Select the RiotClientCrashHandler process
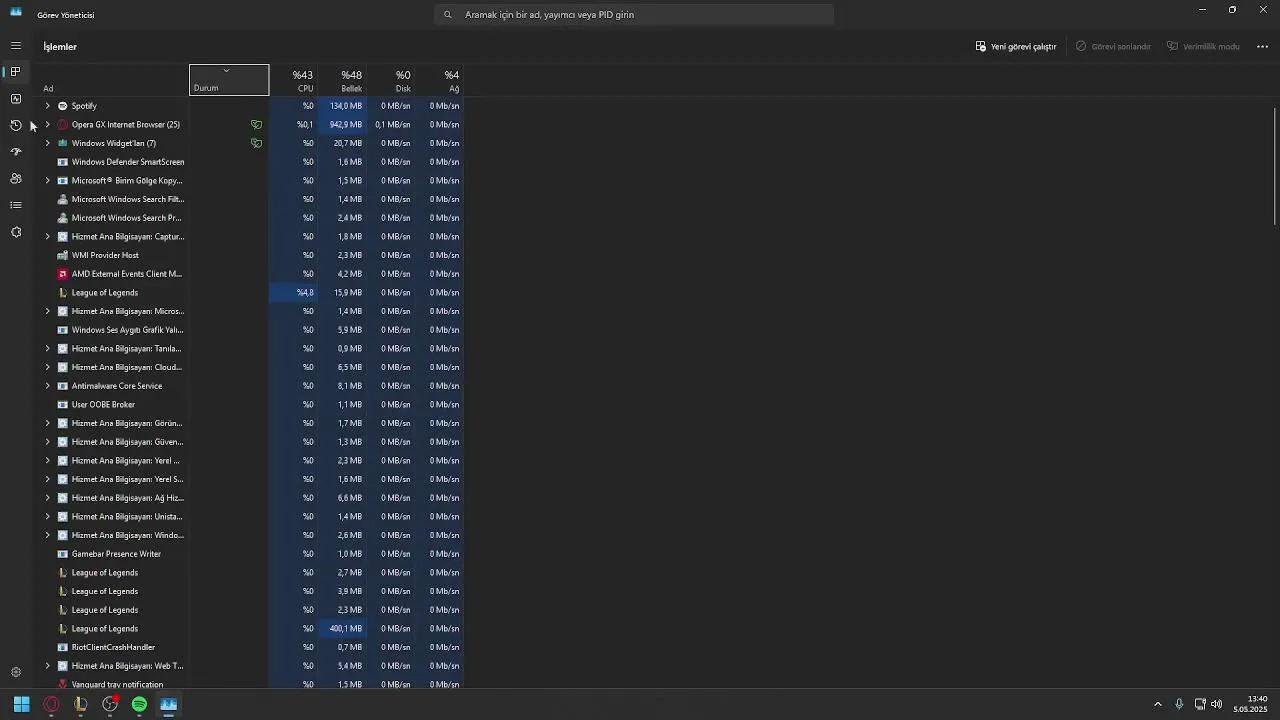This screenshot has width=1280, height=720. pyautogui.click(x=250, y=648)
